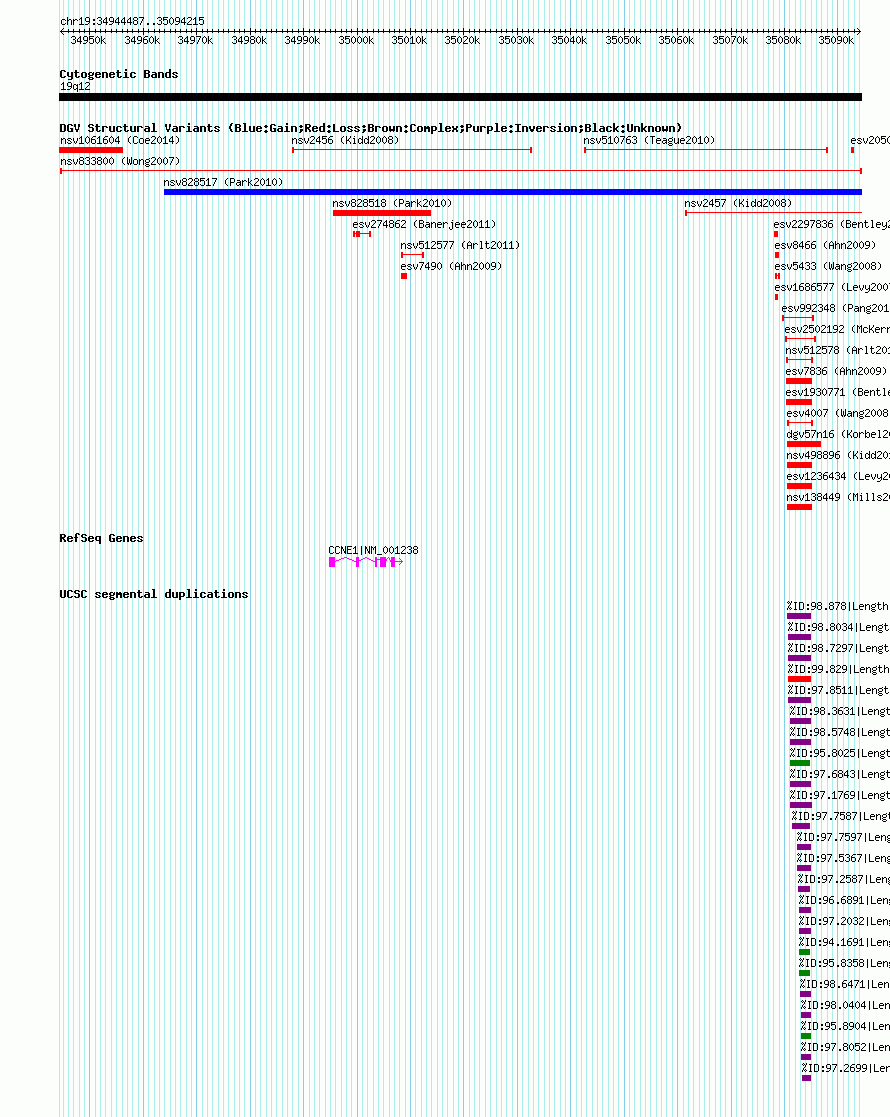890x1117 pixels.
Task: Click the %ID:96.6891 duplication label
Action: (844, 900)
